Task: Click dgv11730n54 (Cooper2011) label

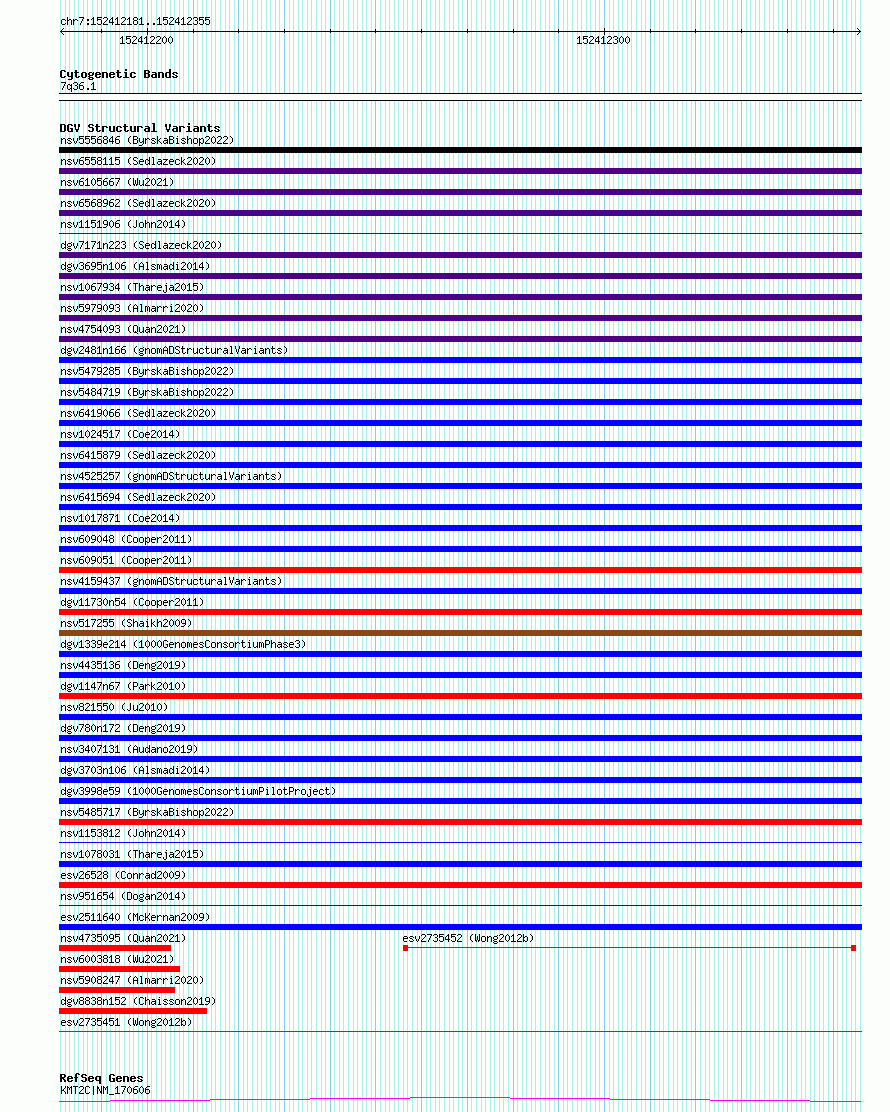Action: point(132,602)
